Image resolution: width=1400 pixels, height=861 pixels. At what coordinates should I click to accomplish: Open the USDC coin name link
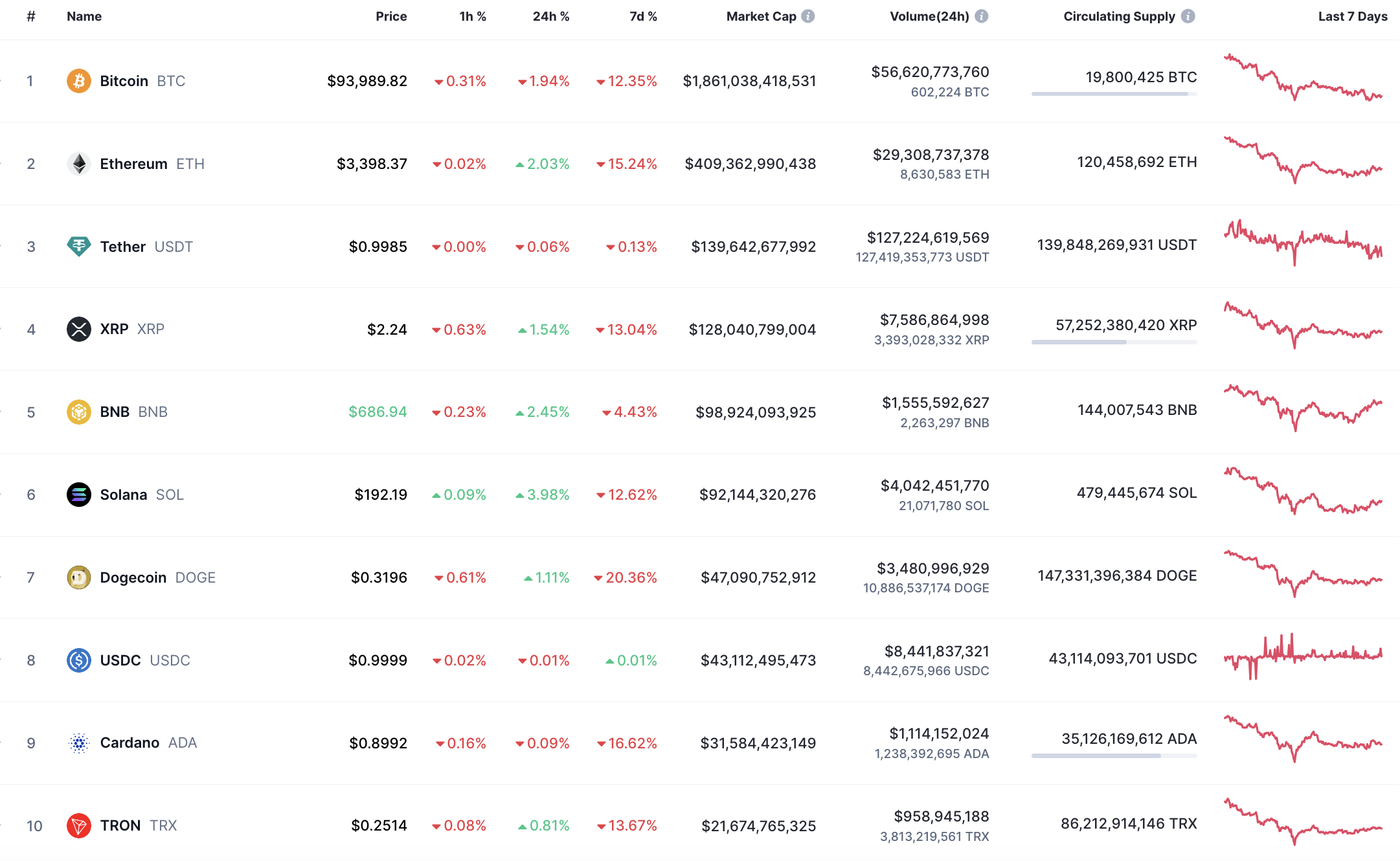click(120, 660)
